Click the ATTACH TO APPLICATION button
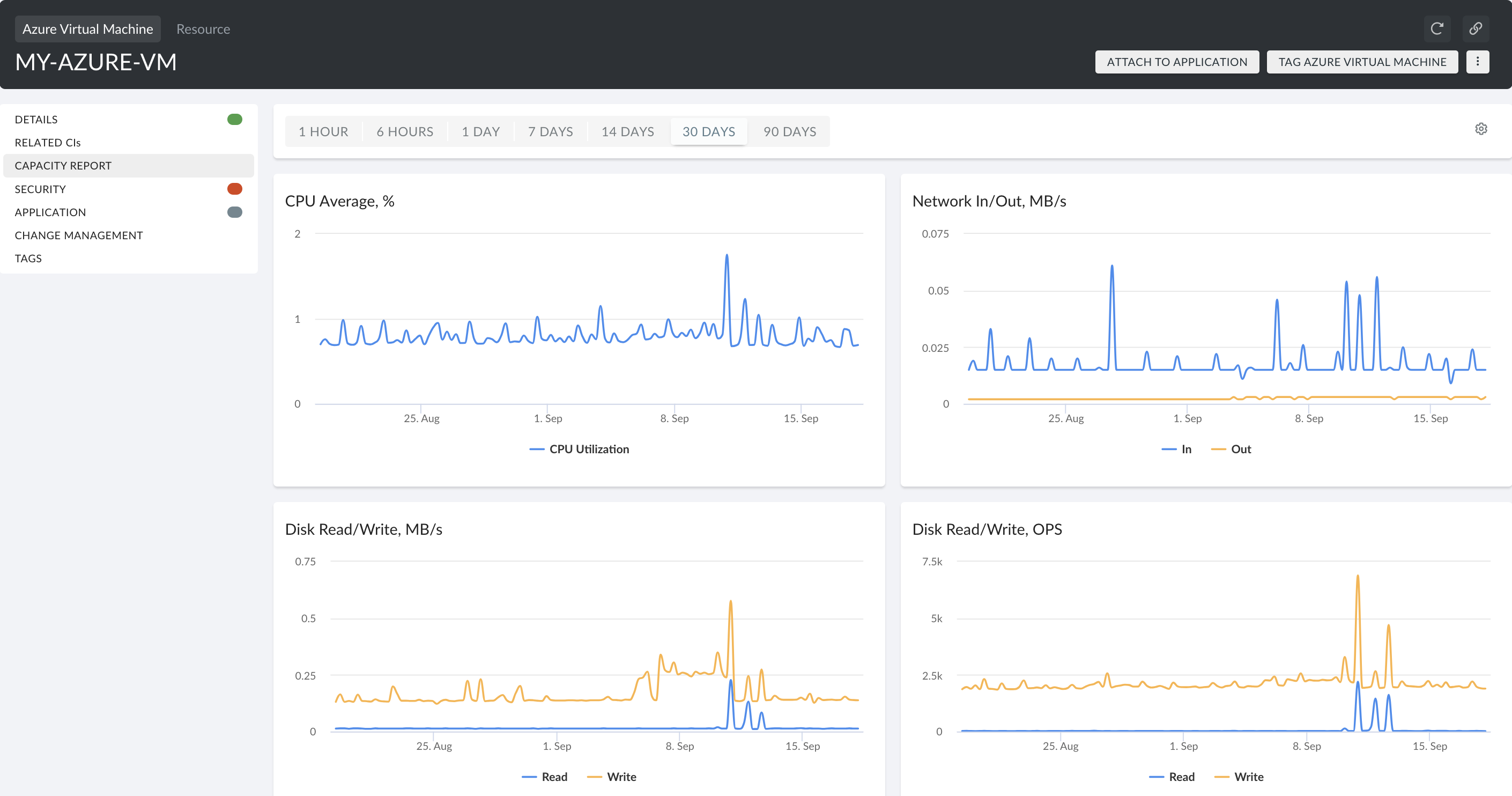The width and height of the screenshot is (1512, 796). point(1177,62)
